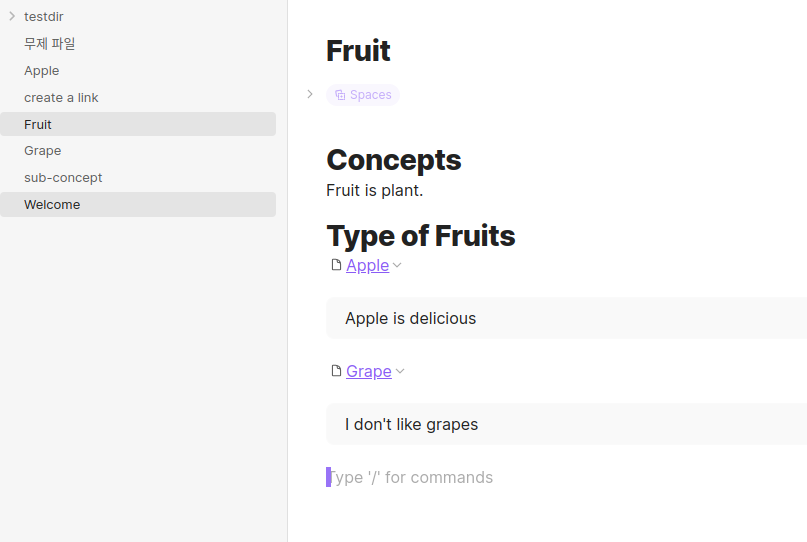Open the Apple note from sidebar
Image resolution: width=807 pixels, height=542 pixels.
pyautogui.click(x=41, y=70)
